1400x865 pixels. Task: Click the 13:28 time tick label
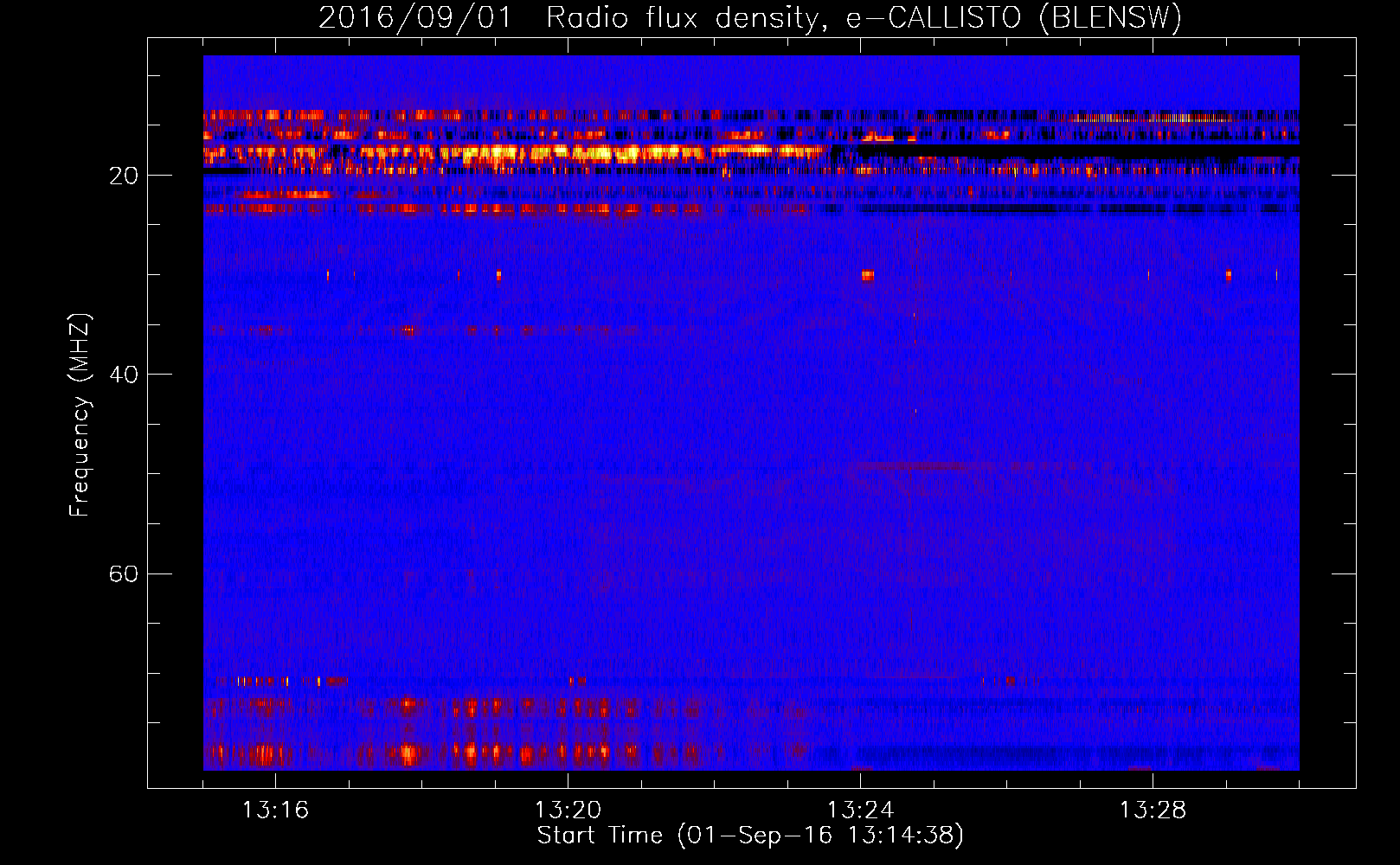pyautogui.click(x=1153, y=811)
